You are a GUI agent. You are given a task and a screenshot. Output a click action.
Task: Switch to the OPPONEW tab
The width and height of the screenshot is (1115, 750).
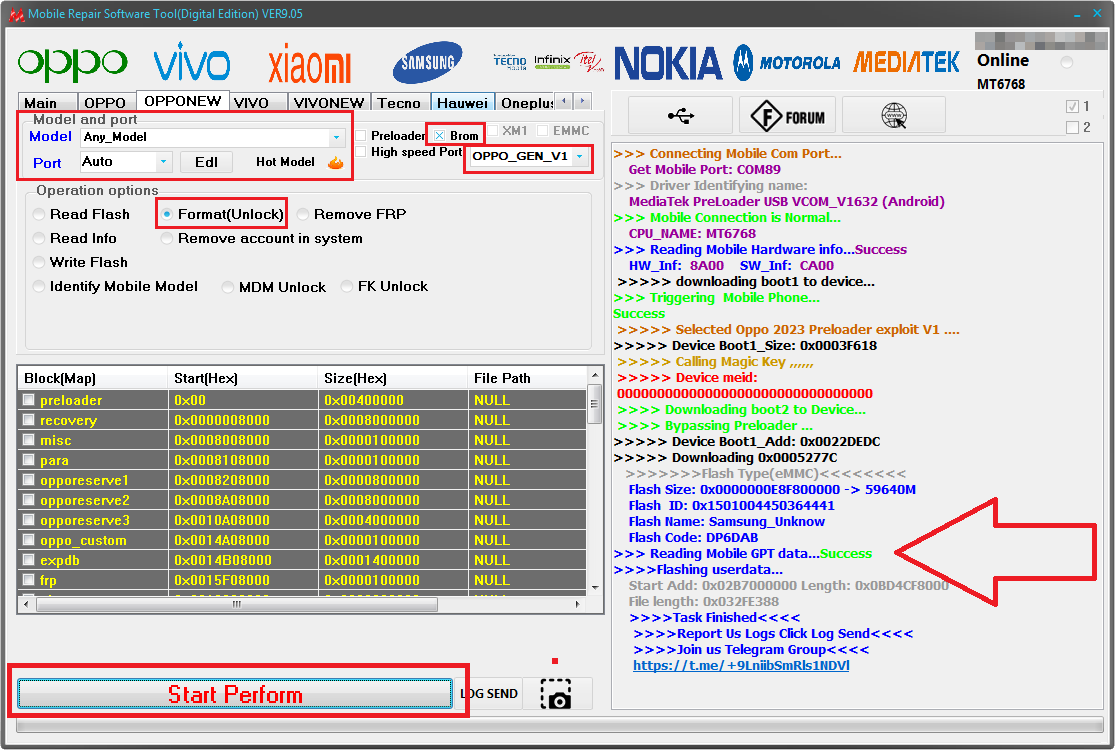coord(183,101)
